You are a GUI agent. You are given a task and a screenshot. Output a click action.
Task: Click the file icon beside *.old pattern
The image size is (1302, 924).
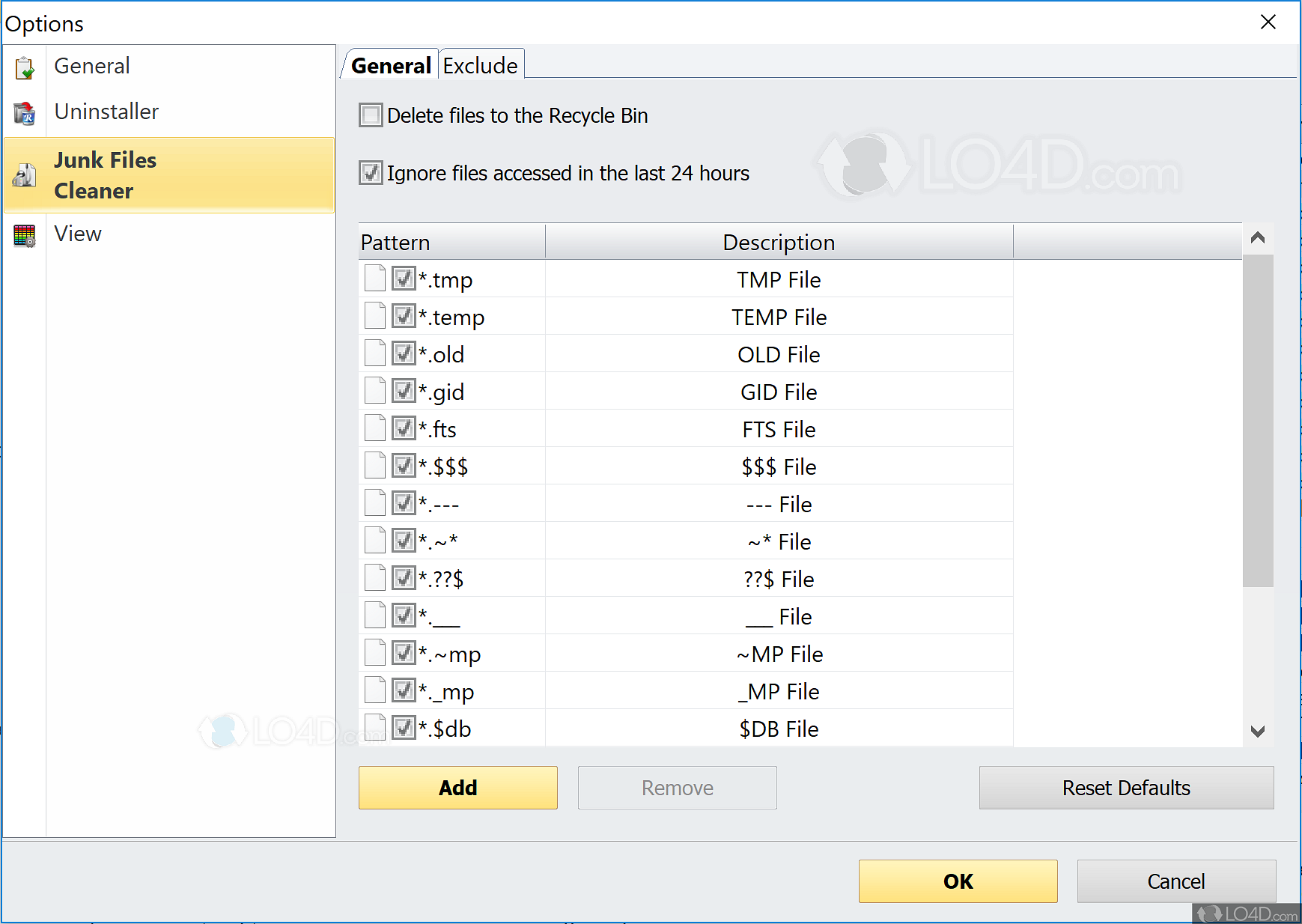374,353
